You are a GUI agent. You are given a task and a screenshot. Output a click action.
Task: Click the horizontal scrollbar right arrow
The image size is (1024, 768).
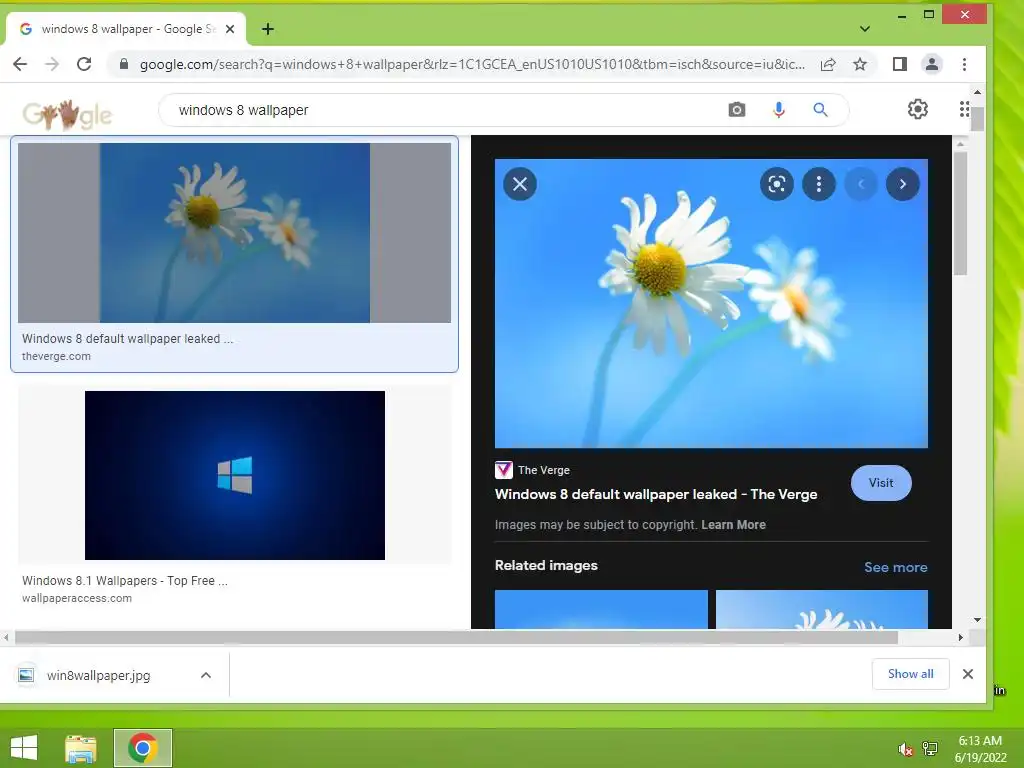click(960, 637)
